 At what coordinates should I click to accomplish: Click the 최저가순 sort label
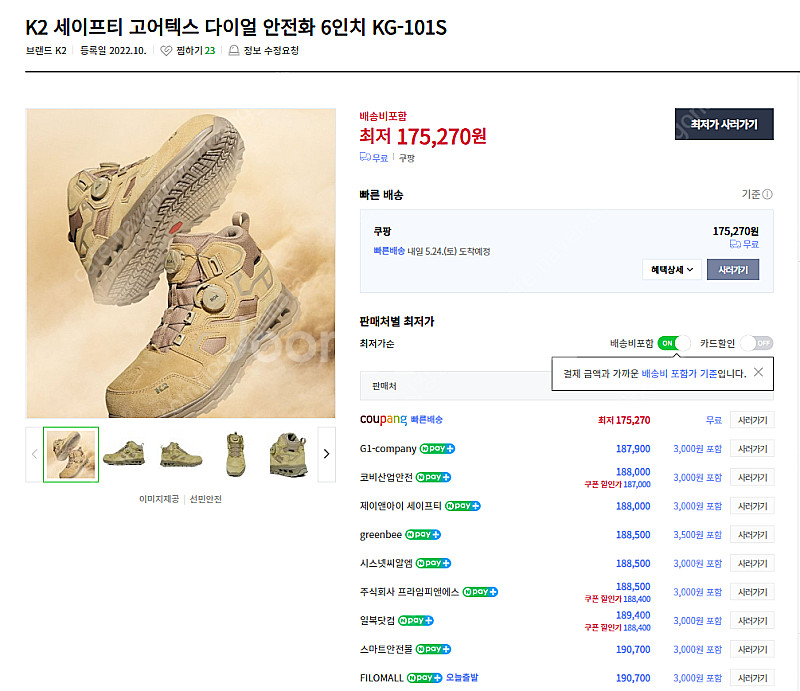tap(377, 343)
